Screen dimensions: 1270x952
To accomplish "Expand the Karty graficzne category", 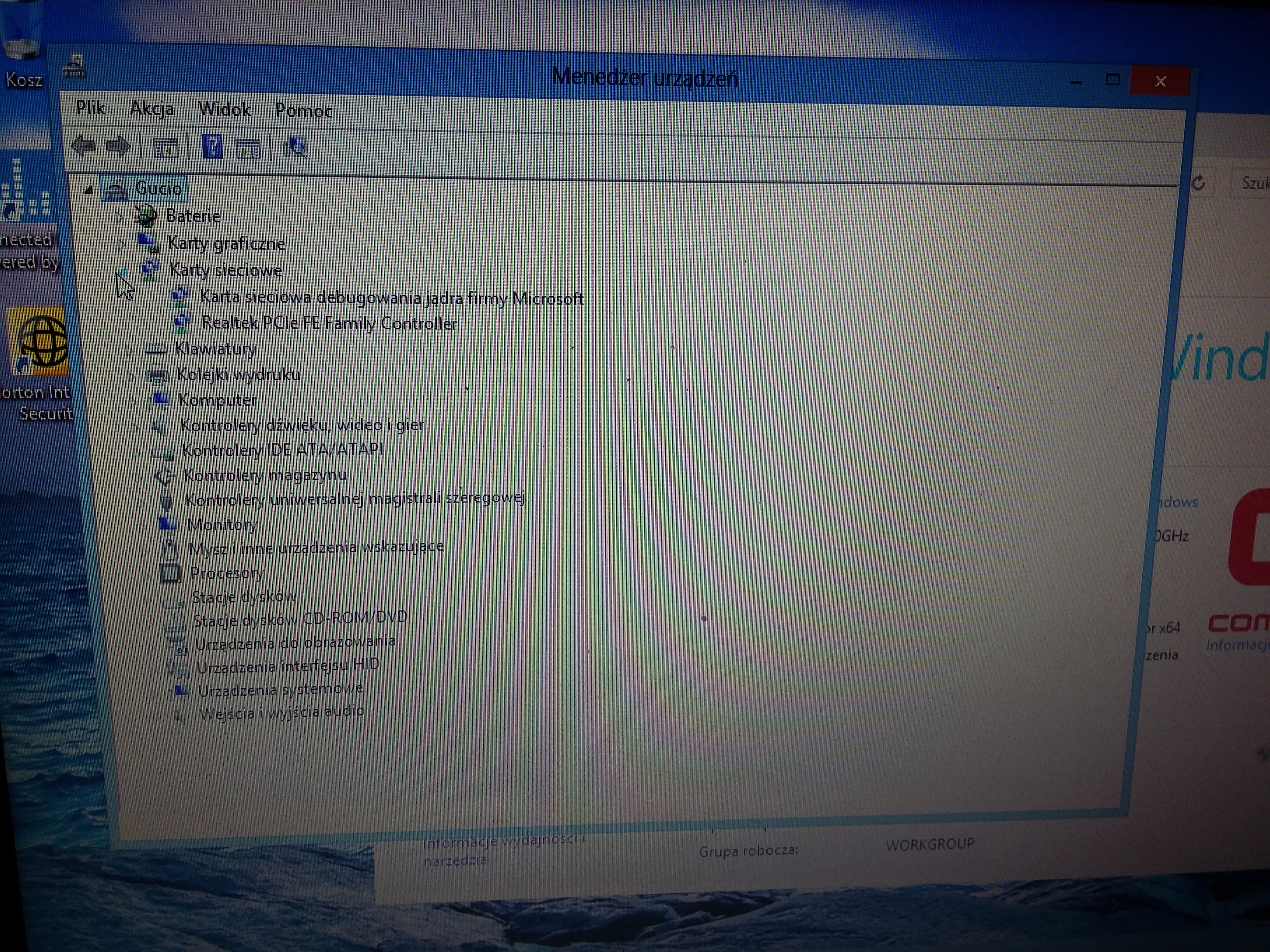I will [122, 244].
